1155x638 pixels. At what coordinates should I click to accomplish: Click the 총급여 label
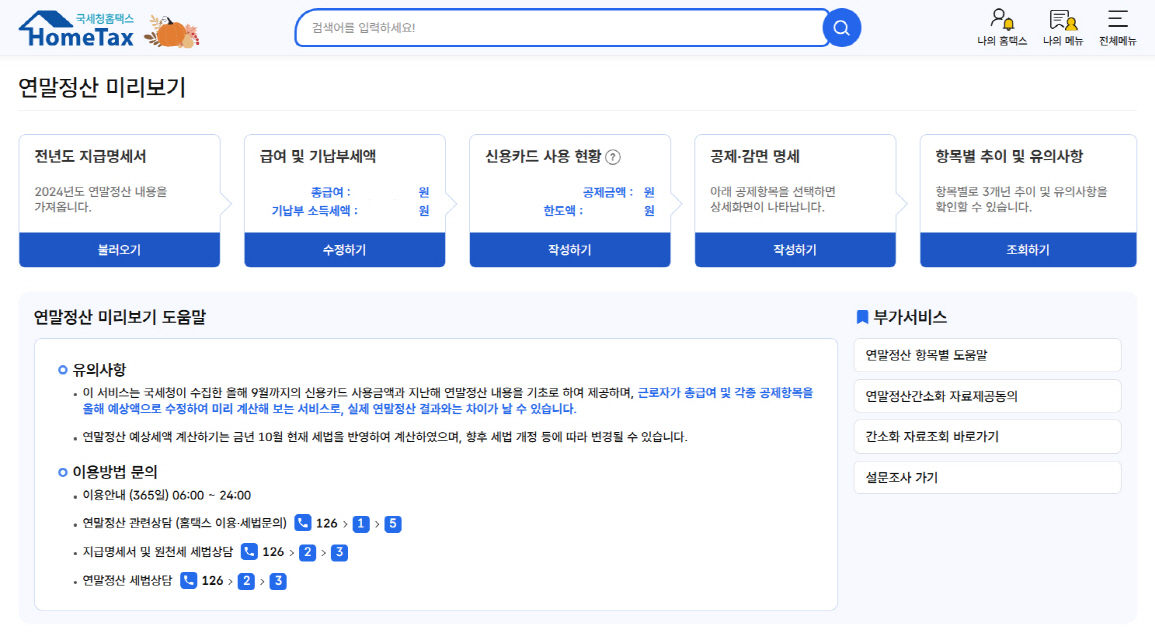[330, 192]
